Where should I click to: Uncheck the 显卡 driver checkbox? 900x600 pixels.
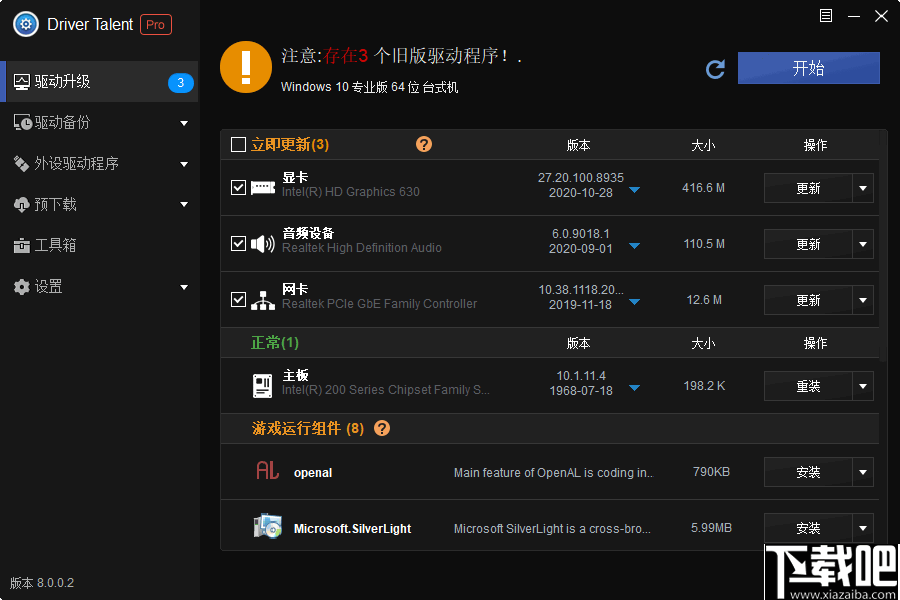pos(237,187)
